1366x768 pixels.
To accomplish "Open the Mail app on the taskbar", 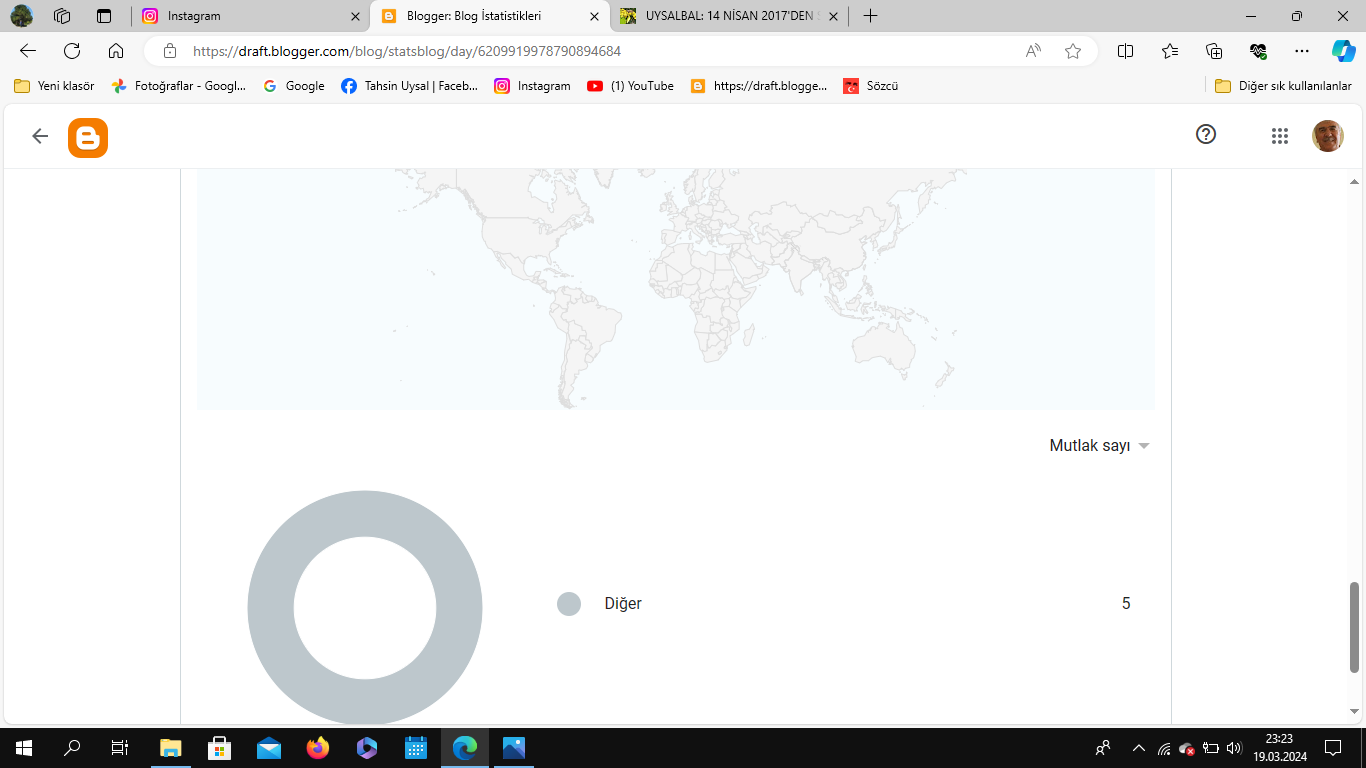I will pos(269,748).
